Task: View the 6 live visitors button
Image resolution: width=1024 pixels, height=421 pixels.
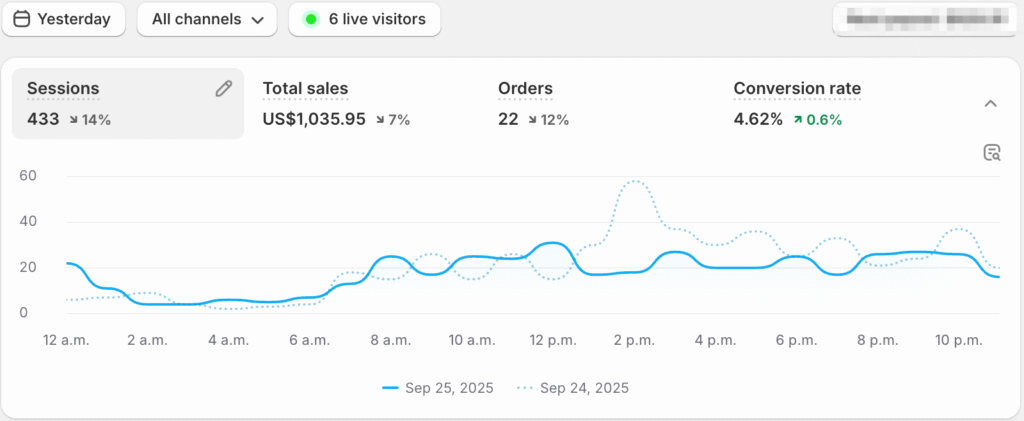Action: (365, 19)
